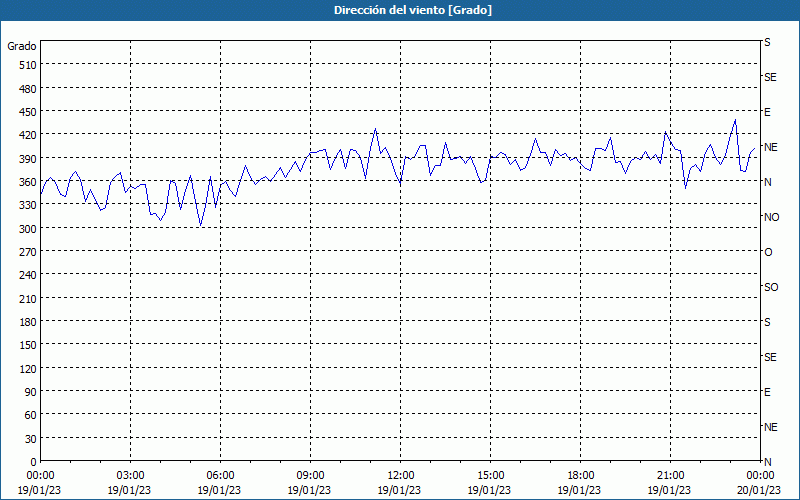This screenshot has height=500, width=800.
Task: Click the 15:00 time label
Action: pyautogui.click(x=490, y=476)
